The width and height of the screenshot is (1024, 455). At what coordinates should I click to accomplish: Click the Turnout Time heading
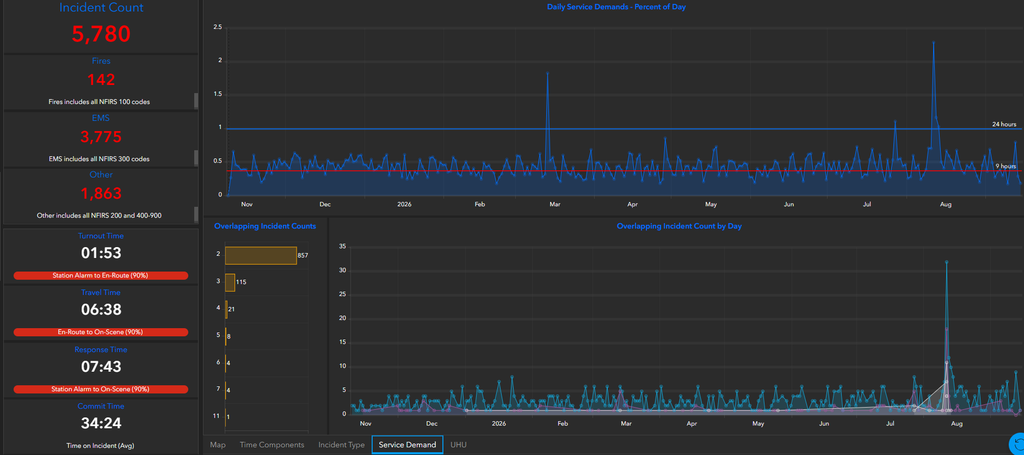pyautogui.click(x=101, y=236)
